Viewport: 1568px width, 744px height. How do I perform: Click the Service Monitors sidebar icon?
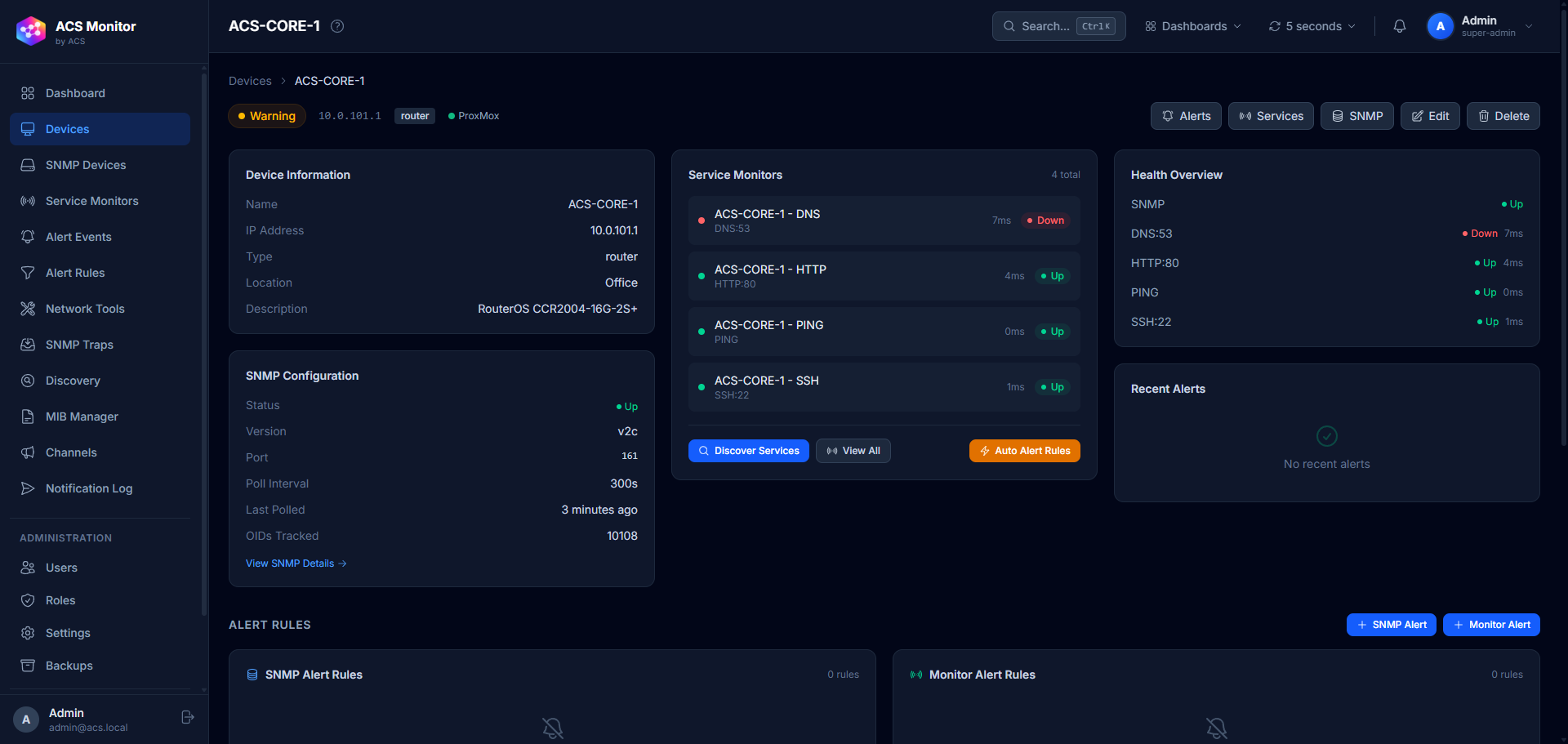pyautogui.click(x=28, y=201)
